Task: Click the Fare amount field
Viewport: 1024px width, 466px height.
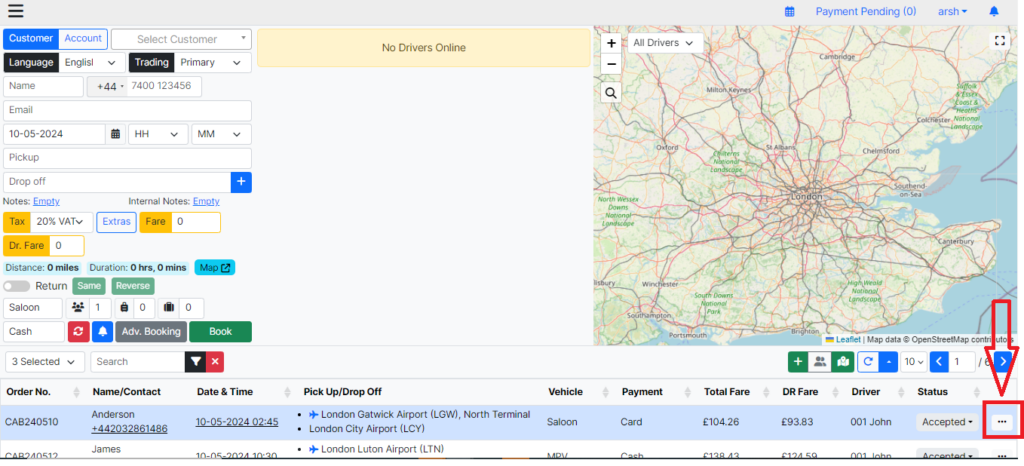Action: point(196,222)
